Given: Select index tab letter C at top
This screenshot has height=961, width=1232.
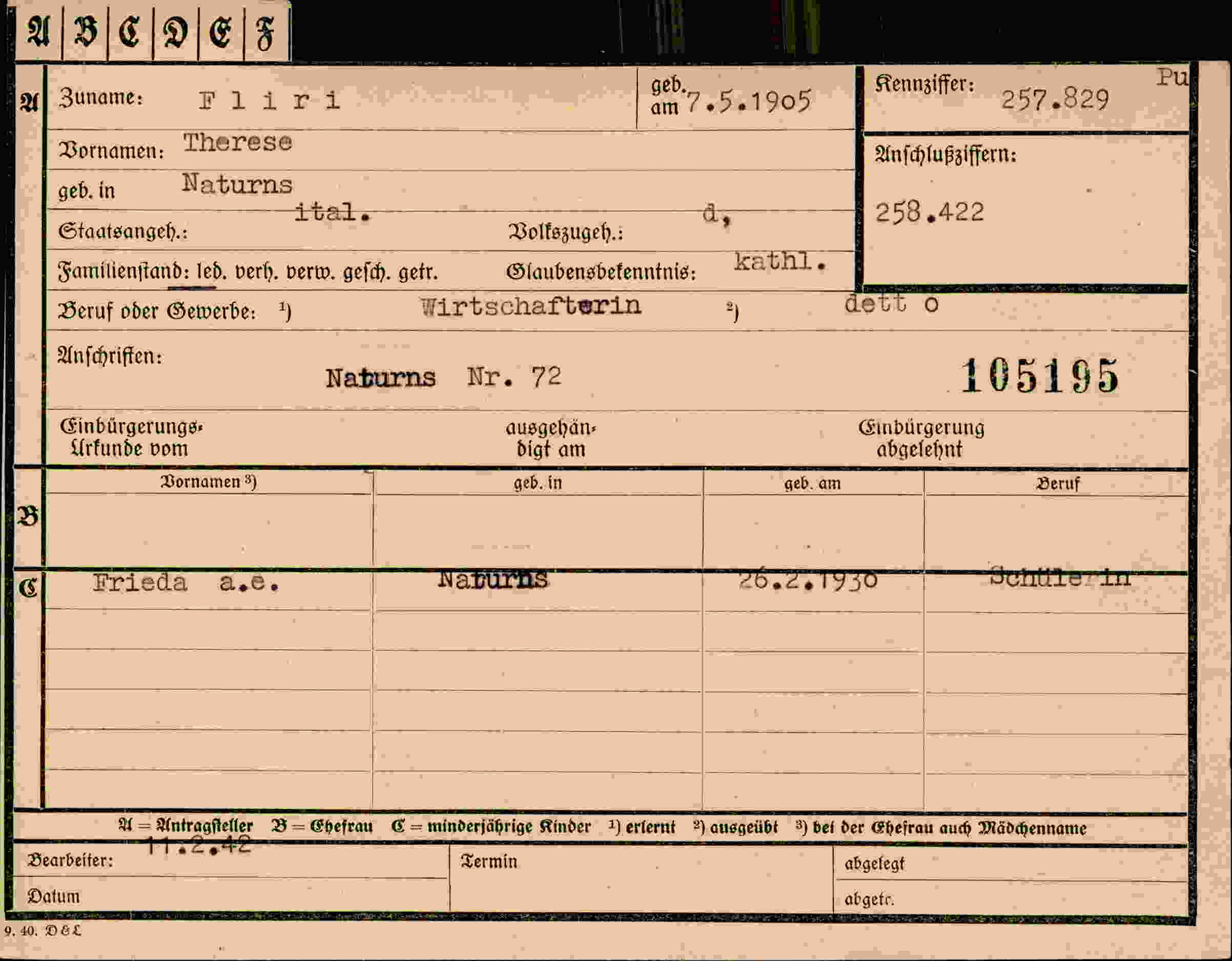Looking at the screenshot, I should point(130,32).
